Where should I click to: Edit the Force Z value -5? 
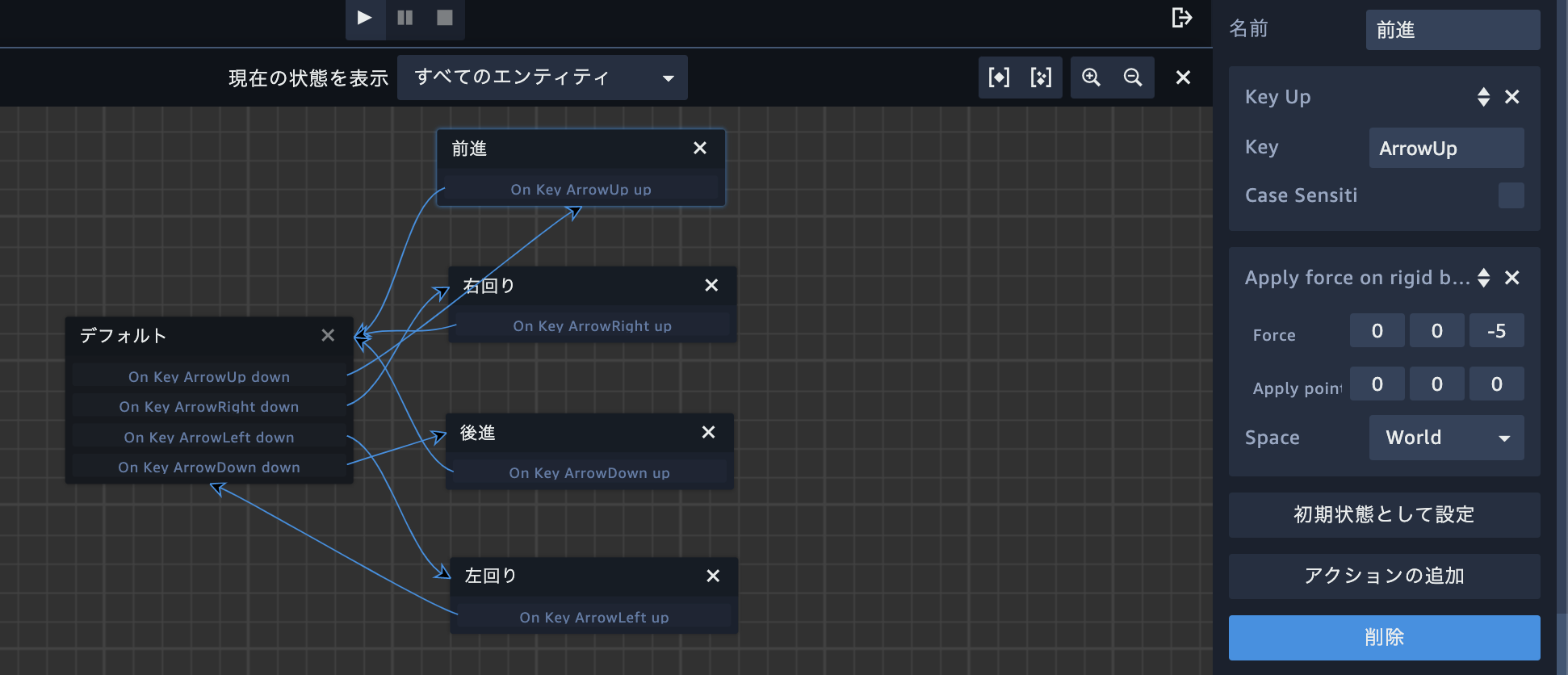[1497, 330]
